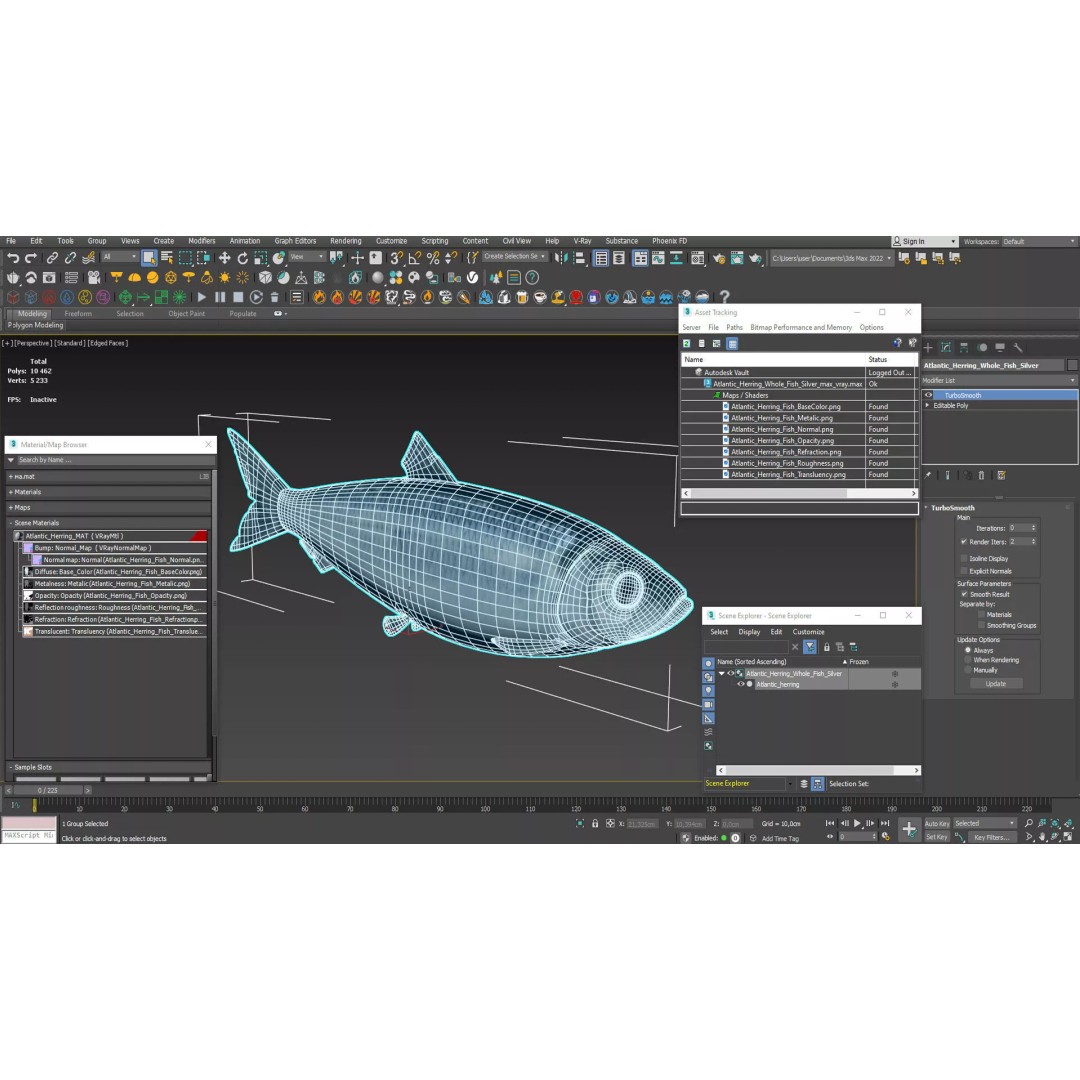This screenshot has width=1080, height=1080.
Task: Enable Isoline Display checkbox
Action: pyautogui.click(x=964, y=559)
